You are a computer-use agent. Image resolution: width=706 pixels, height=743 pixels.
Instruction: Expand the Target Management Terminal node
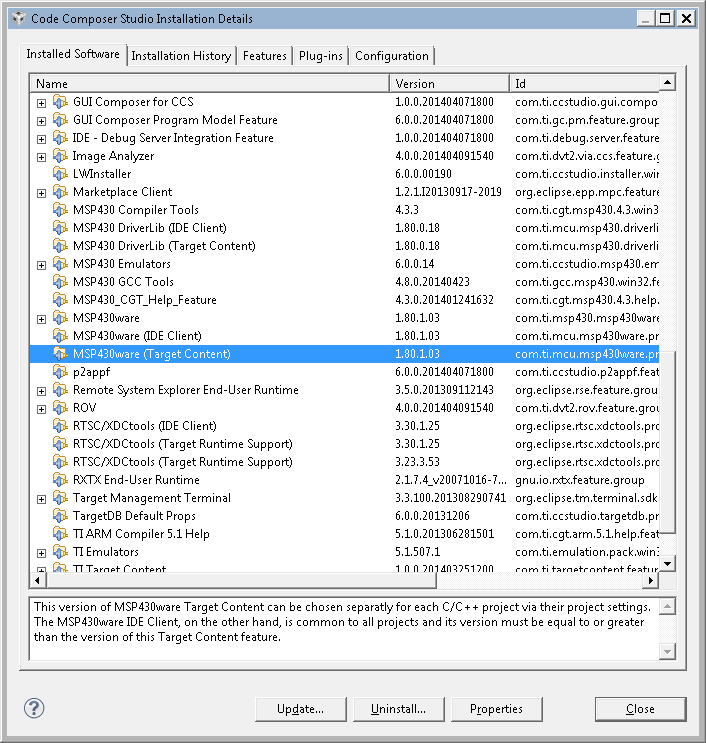point(42,499)
